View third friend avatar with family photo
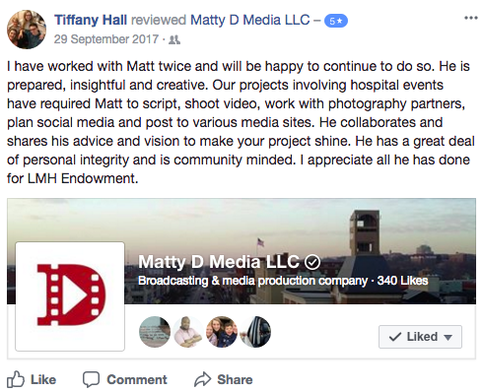483x392 pixels. point(222,332)
